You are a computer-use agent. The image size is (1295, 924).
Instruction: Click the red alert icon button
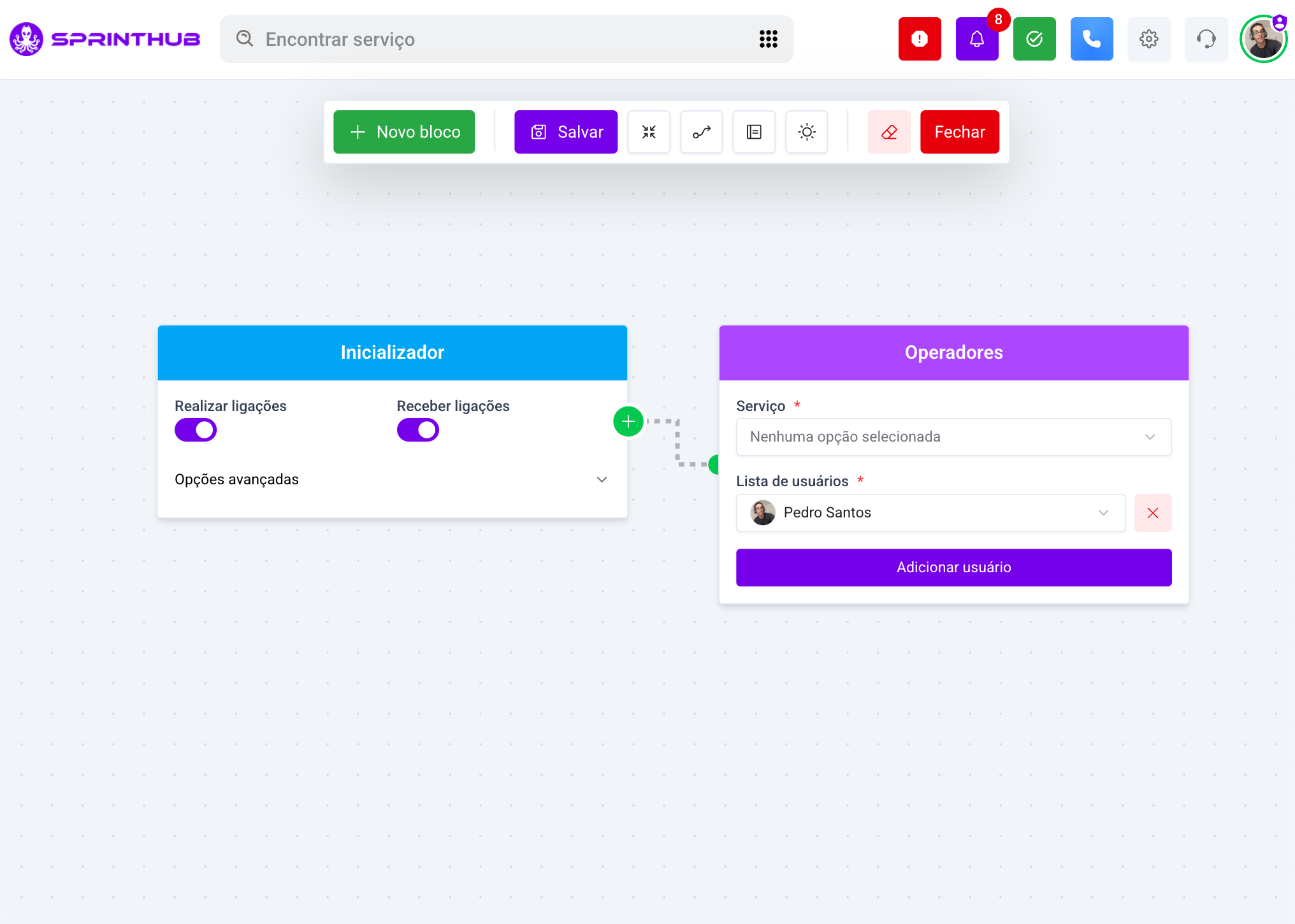[x=920, y=39]
